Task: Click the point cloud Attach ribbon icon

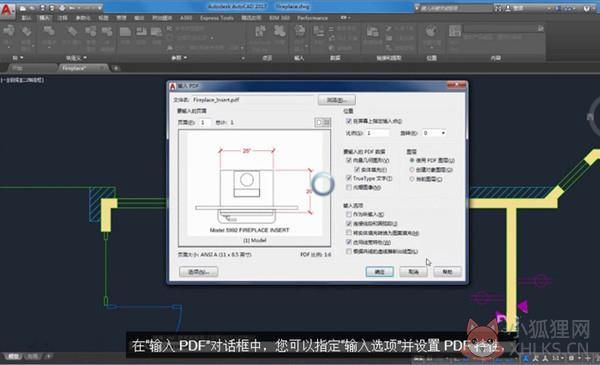Action: (260, 31)
